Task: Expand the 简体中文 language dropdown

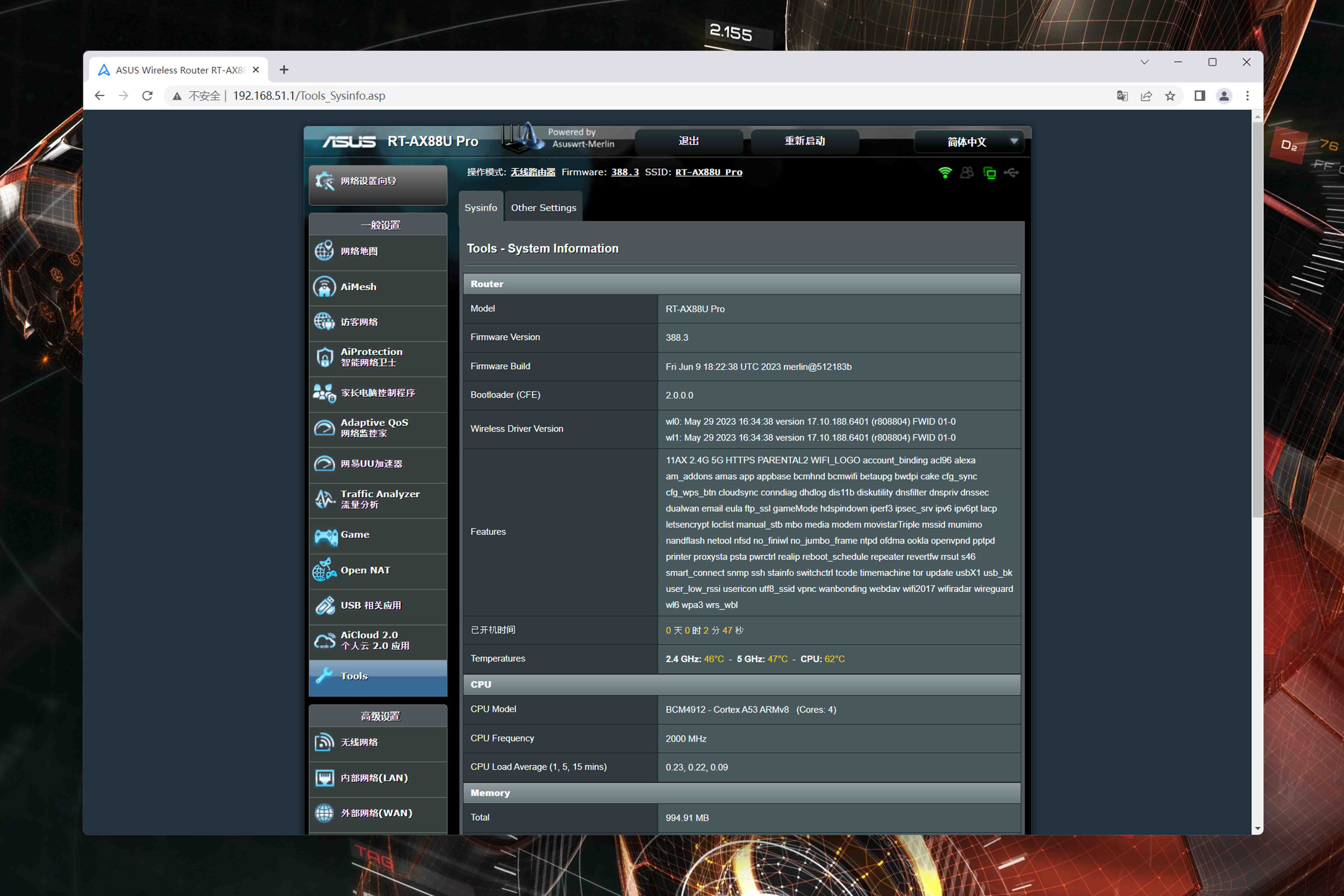Action: click(x=969, y=142)
